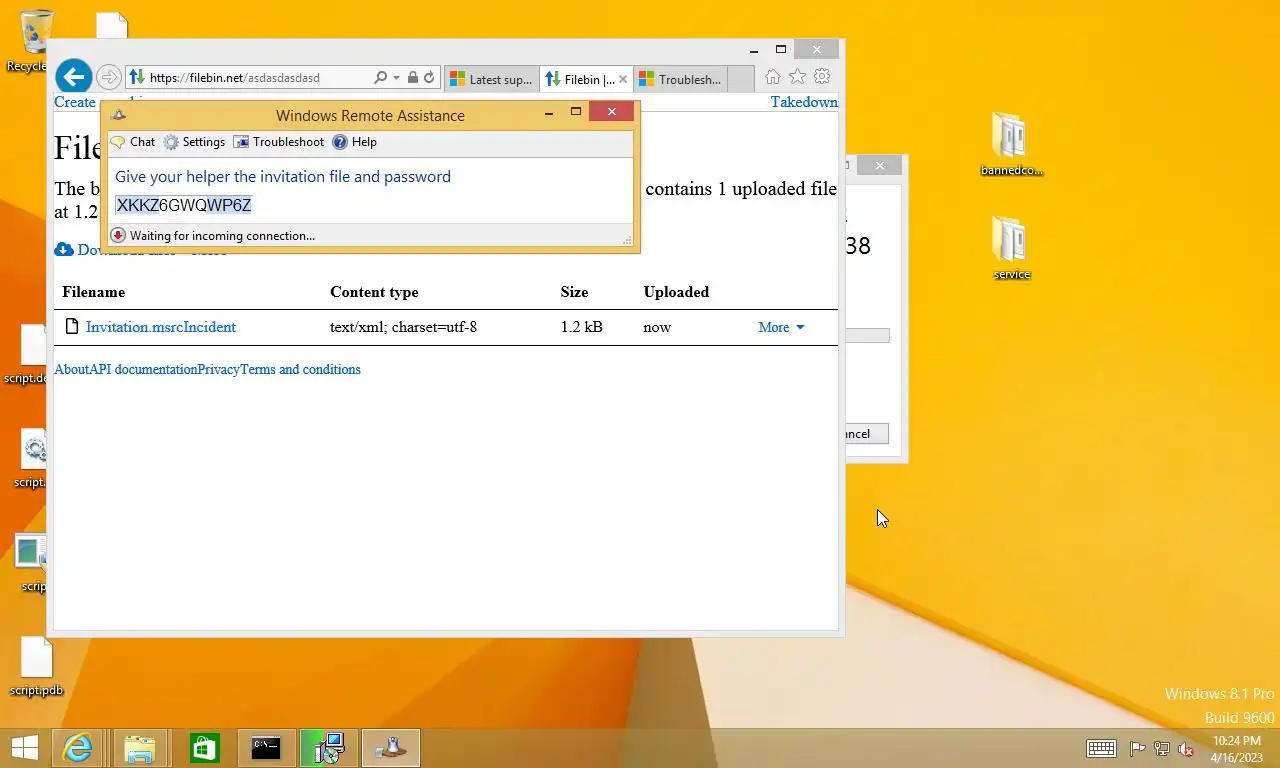Click the cloud download icon
Screen dimensions: 1280x768
64,250
